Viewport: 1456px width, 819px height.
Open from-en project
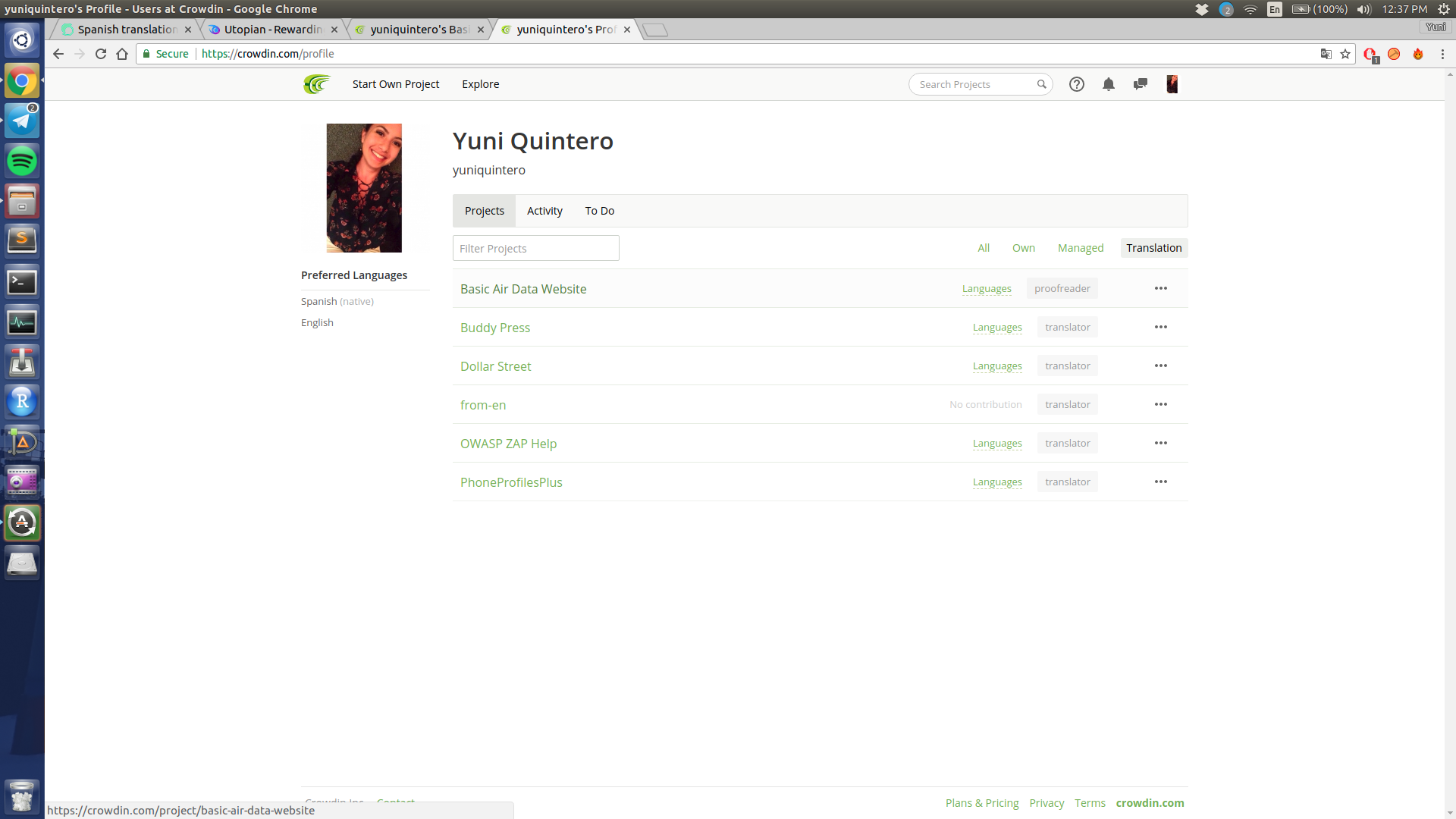pos(483,405)
